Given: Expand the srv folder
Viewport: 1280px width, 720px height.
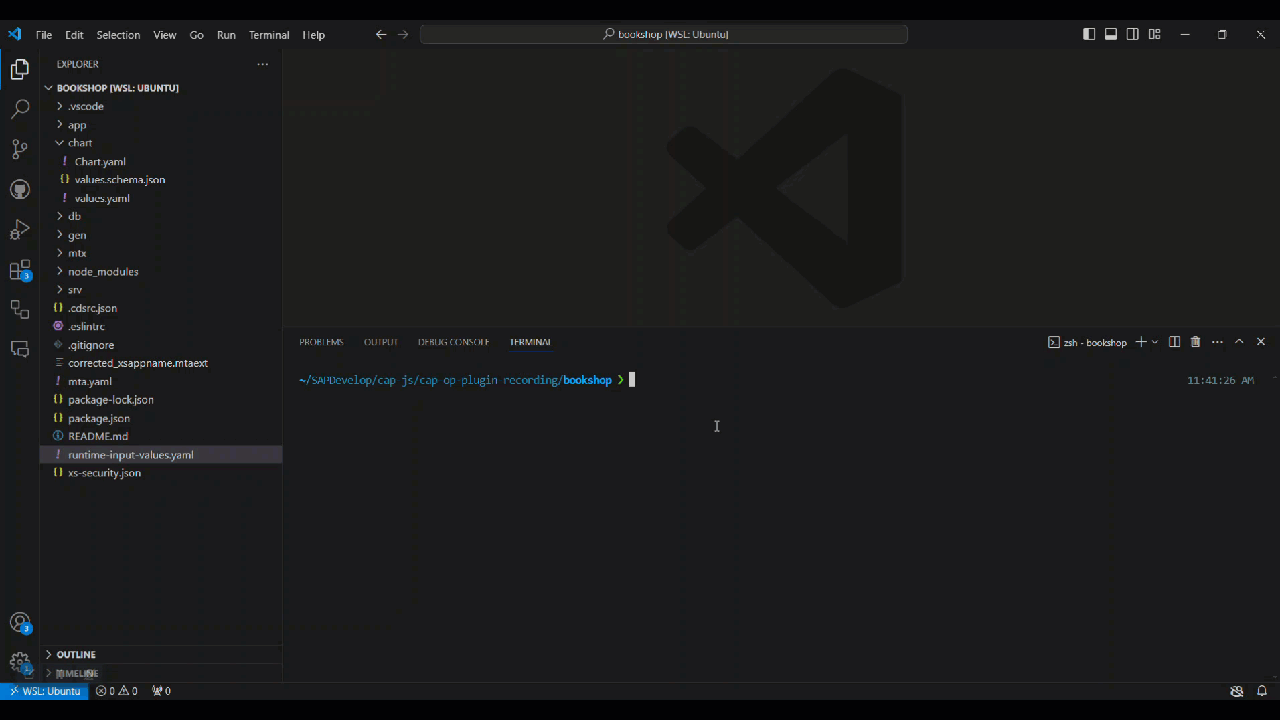Looking at the screenshot, I should tap(60, 290).
